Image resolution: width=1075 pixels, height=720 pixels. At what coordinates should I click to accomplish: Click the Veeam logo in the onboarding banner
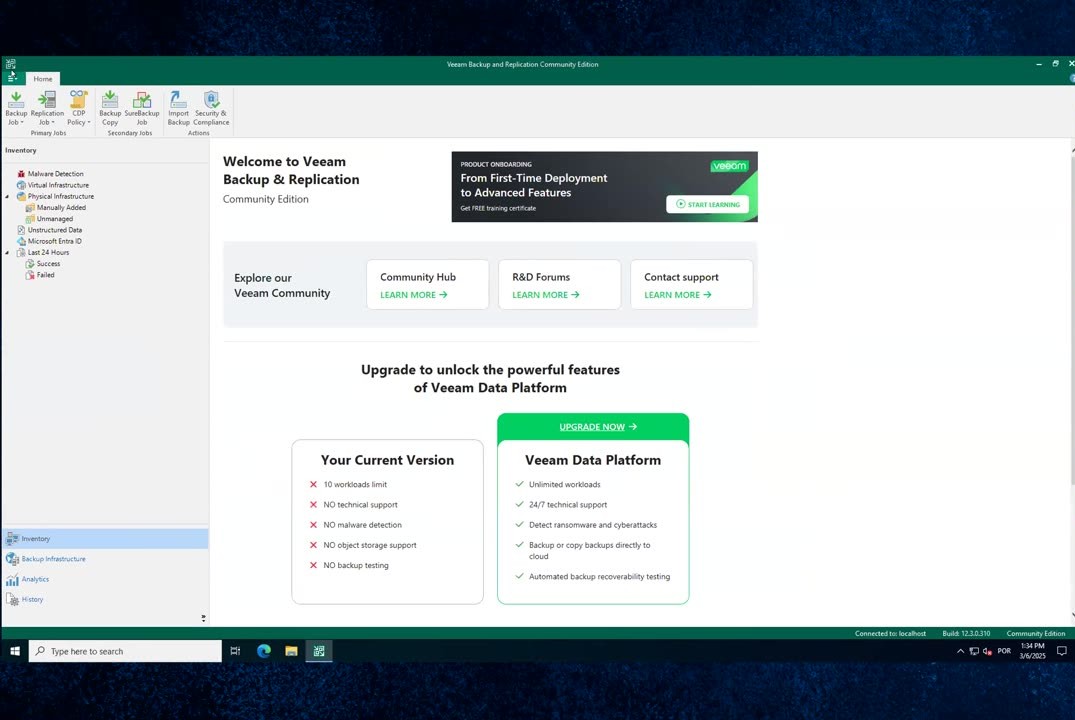pyautogui.click(x=729, y=166)
